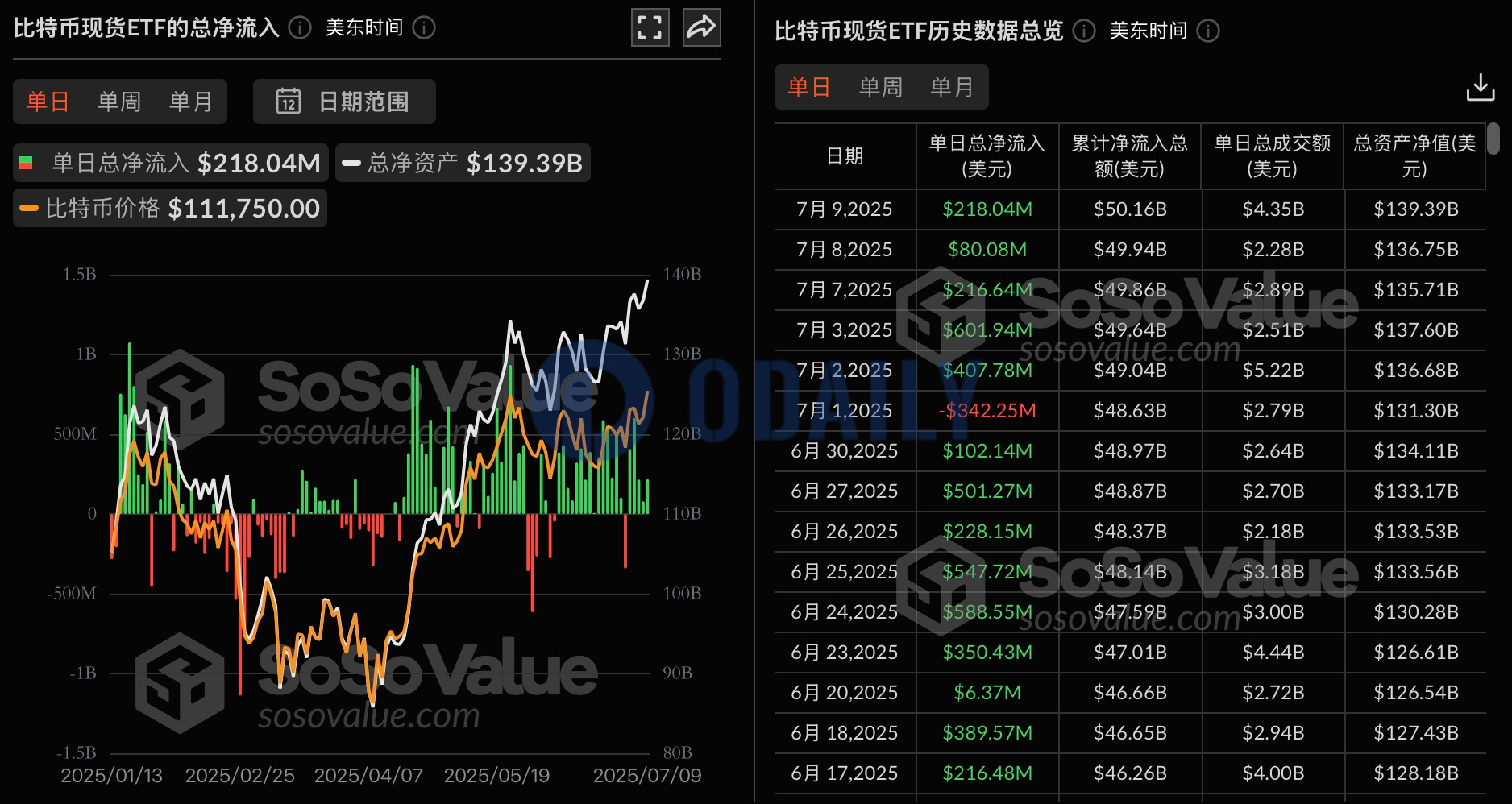The height and width of the screenshot is (804, 1512).
Task: Click the 7月 7,2025 date cell
Action: click(845, 290)
